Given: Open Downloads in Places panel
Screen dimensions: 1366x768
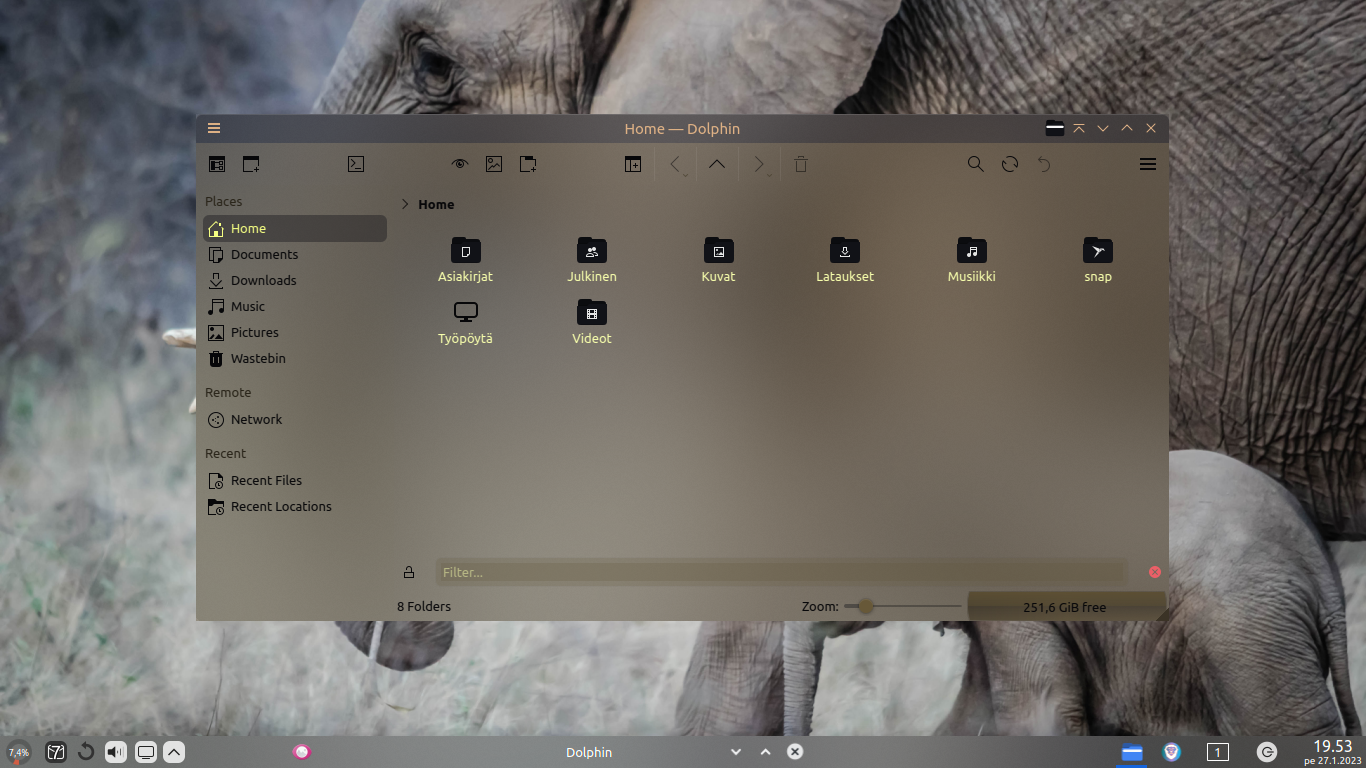Looking at the screenshot, I should (295, 280).
